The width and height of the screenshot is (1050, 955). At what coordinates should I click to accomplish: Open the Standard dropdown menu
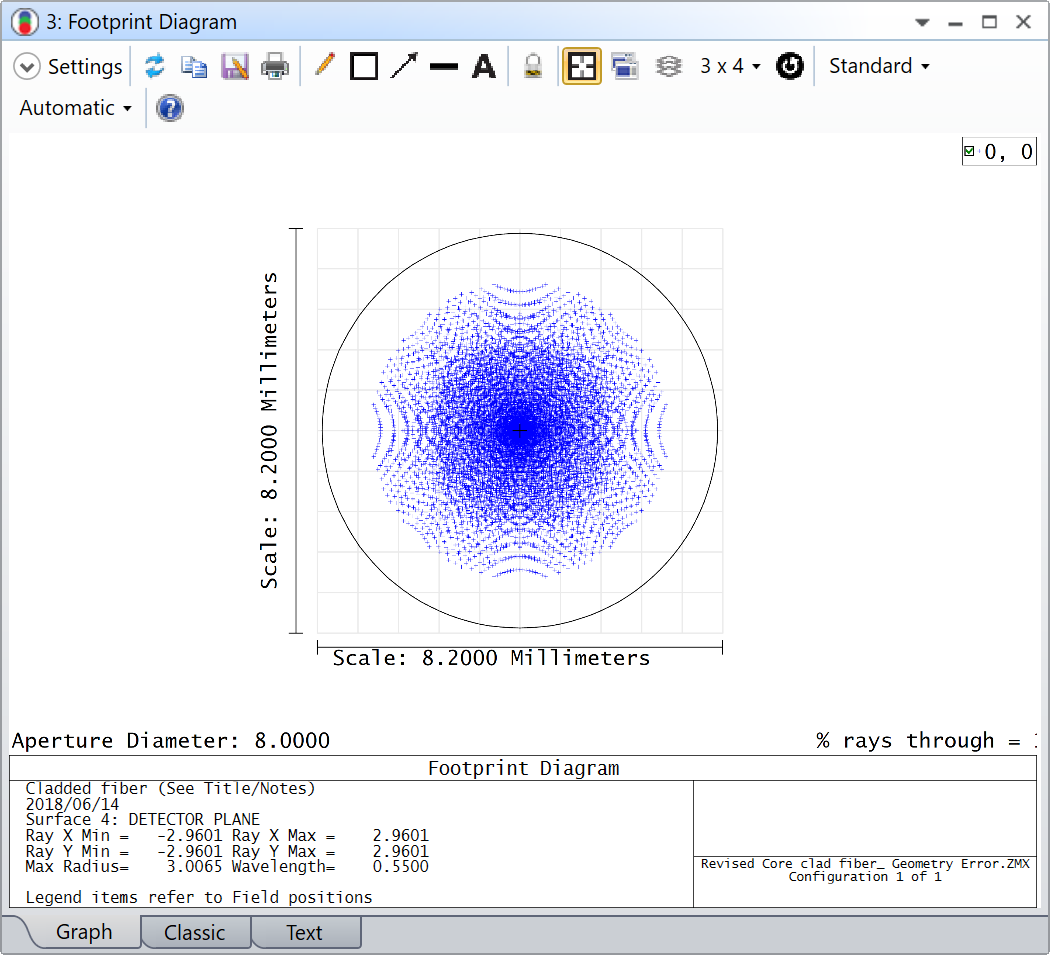point(879,66)
